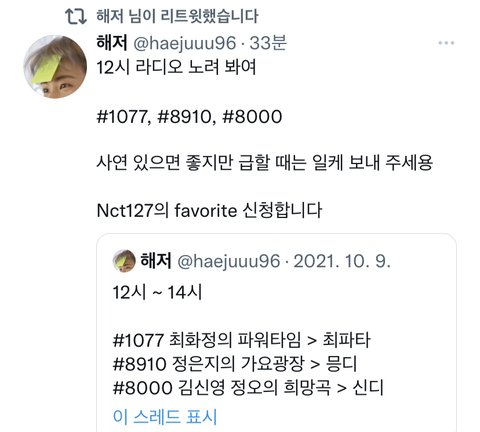Viewport: 480px width, 432px height.
Task: Open hashtag #8910 in main tweet
Action: [185, 116]
